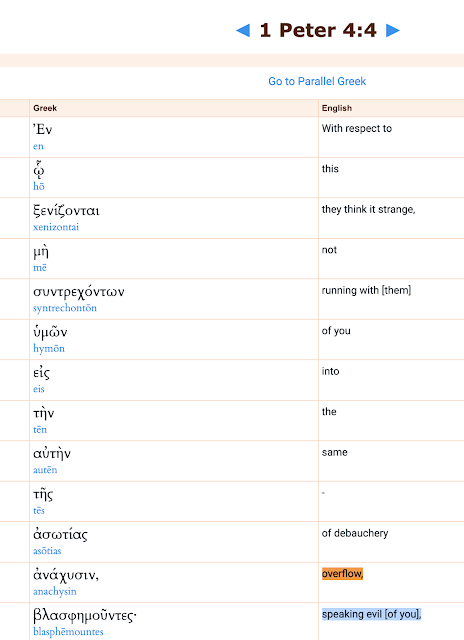Go to next verse with right arrow
Viewport: 464px width, 640px height.
tap(393, 30)
